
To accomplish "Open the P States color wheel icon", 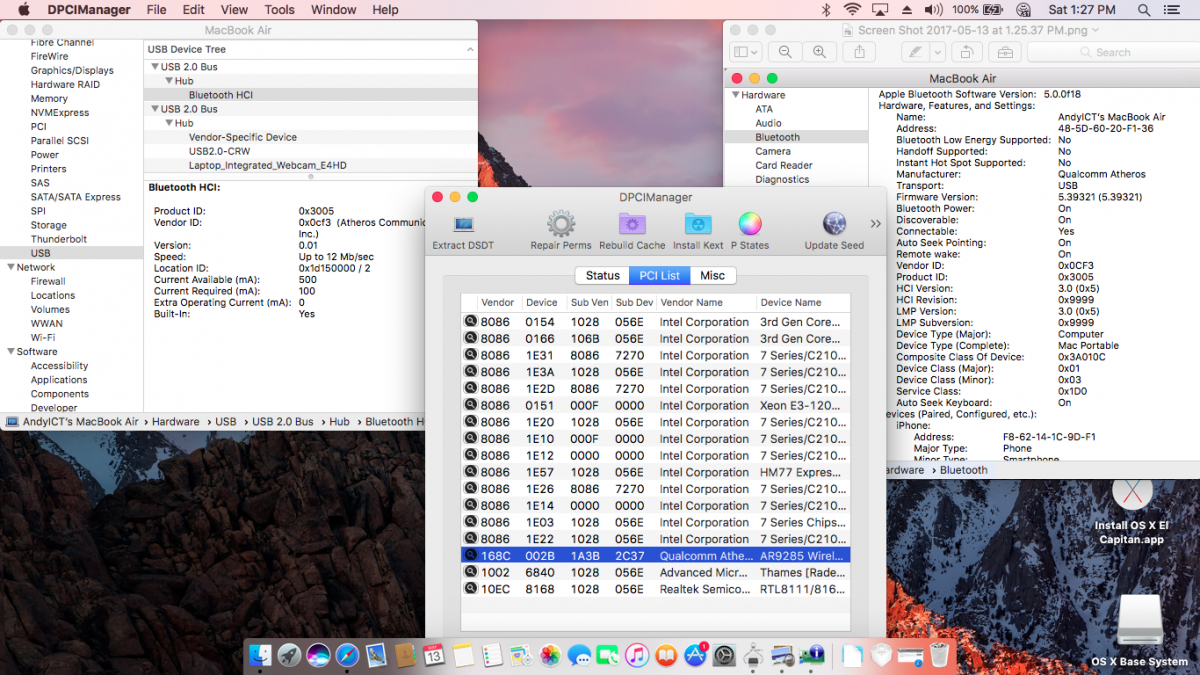I will tap(750, 225).
